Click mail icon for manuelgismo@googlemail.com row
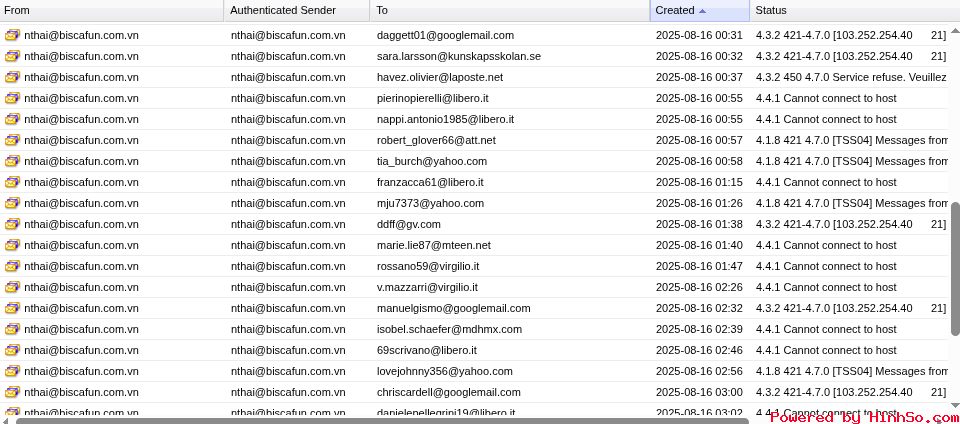This screenshot has height=424, width=960. pyautogui.click(x=12, y=308)
